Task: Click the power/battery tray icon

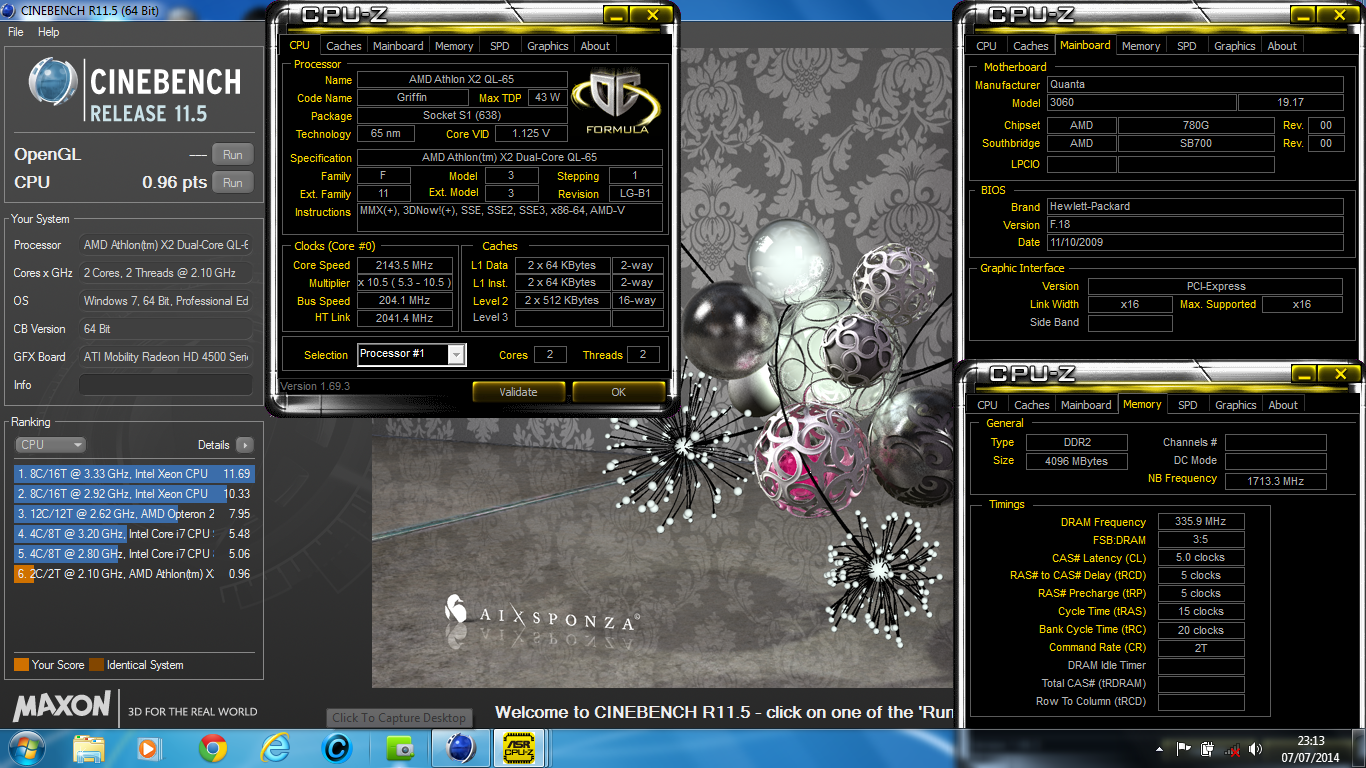Action: [1208, 748]
